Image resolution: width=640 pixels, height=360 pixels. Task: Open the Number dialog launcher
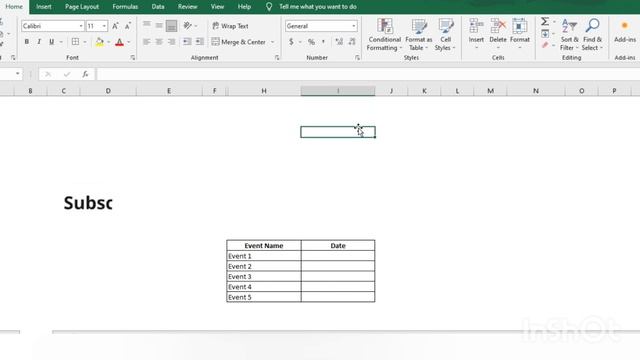[357, 58]
